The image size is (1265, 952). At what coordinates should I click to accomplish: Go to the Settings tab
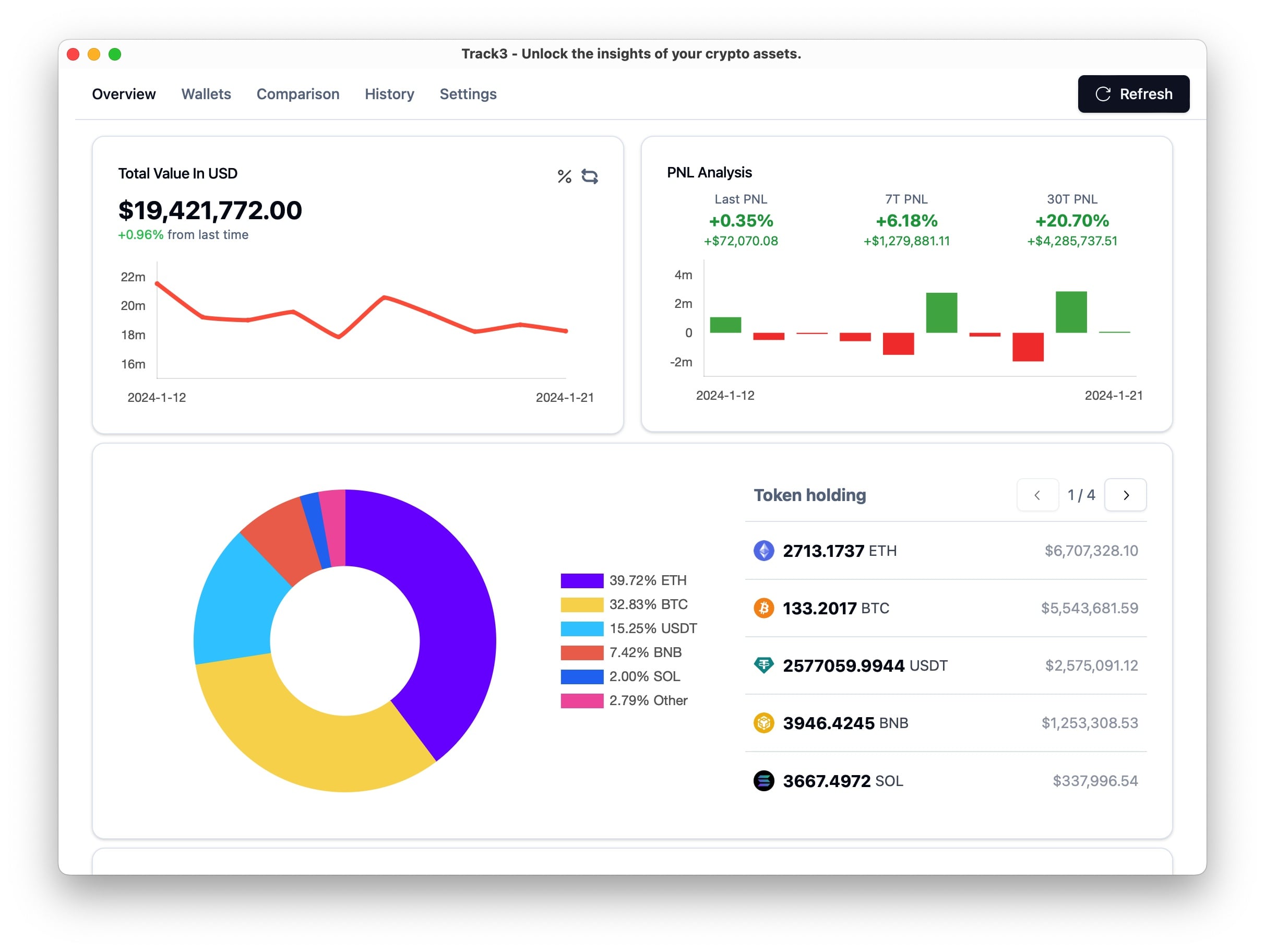[x=468, y=94]
